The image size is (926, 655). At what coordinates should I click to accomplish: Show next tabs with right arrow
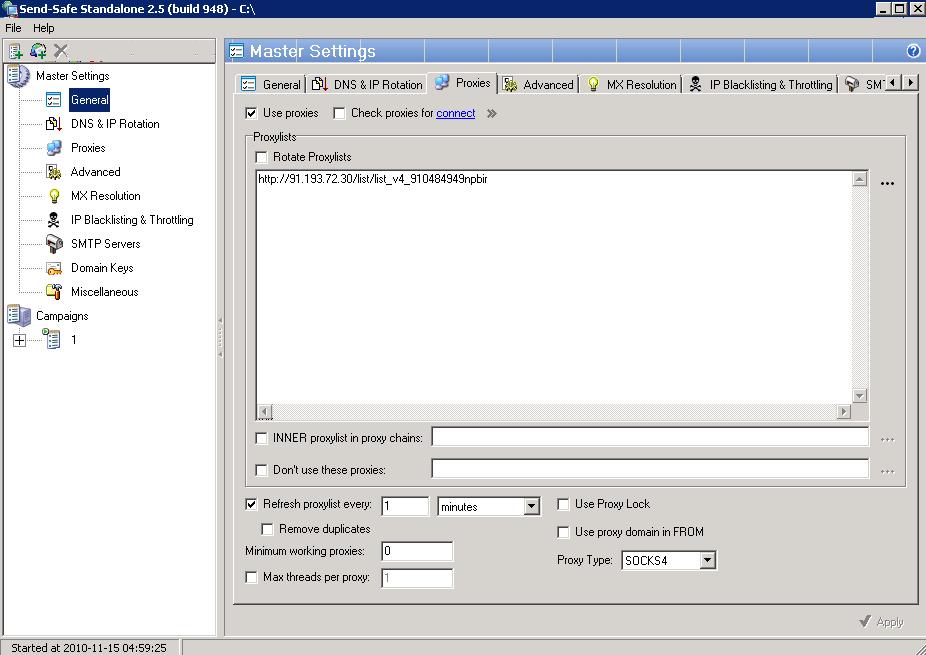click(x=910, y=83)
